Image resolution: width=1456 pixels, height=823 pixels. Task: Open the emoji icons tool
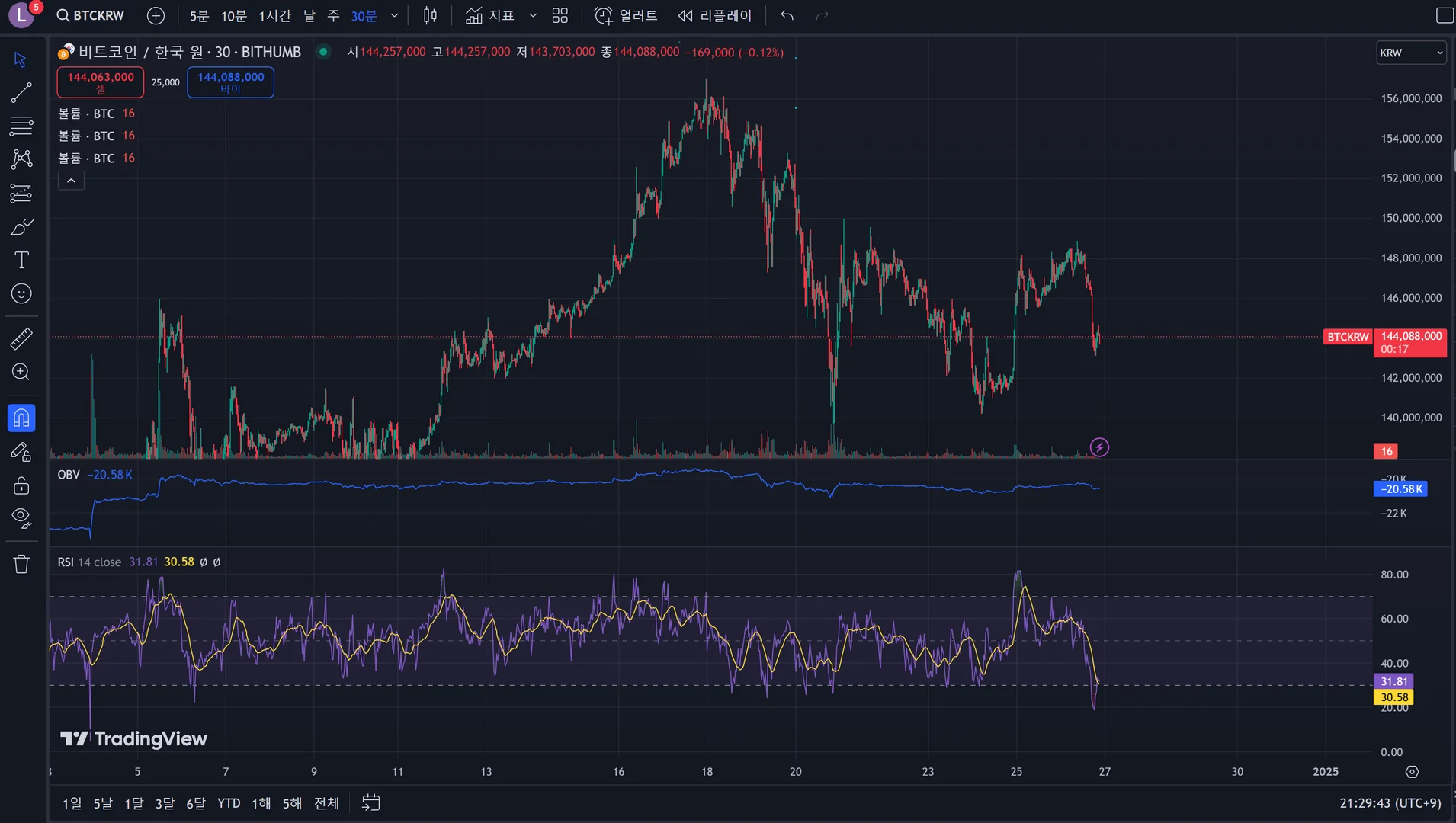click(21, 293)
